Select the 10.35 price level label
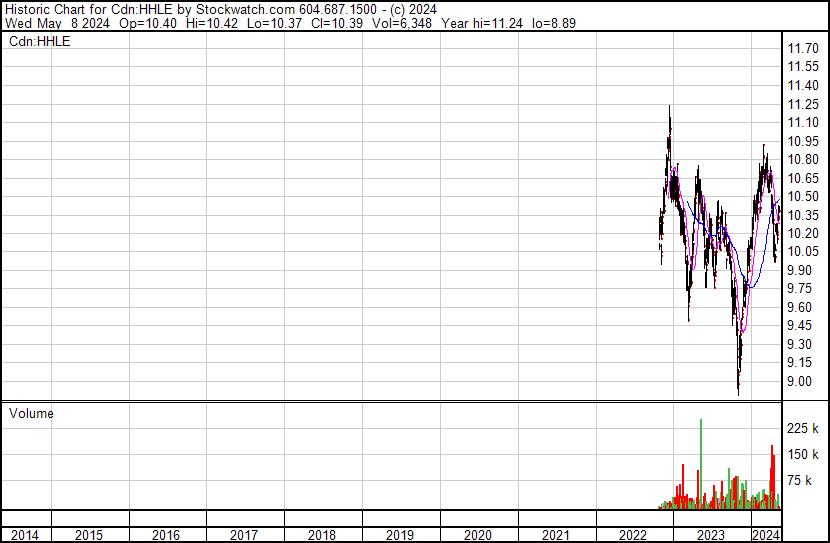This screenshot has width=830, height=543. point(803,215)
